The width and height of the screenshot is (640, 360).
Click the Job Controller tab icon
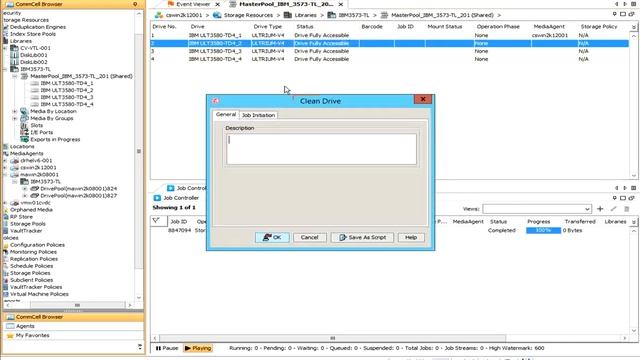click(x=171, y=188)
